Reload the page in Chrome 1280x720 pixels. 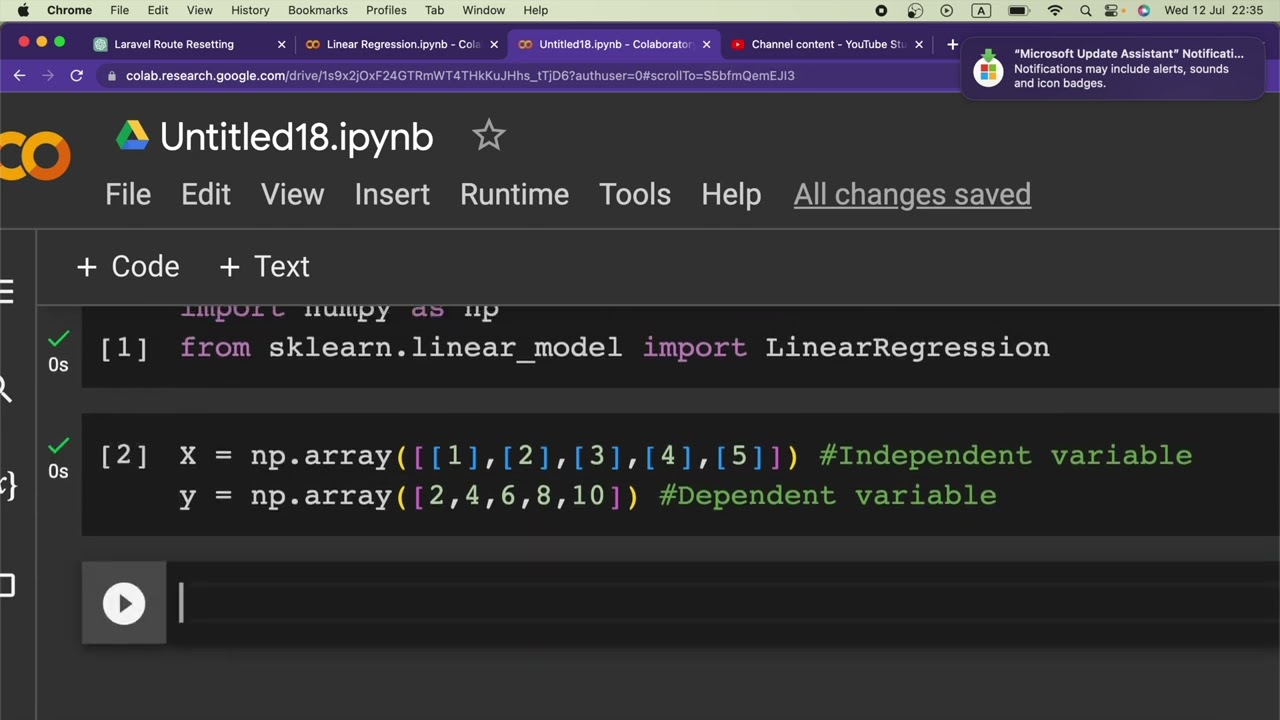(x=76, y=75)
